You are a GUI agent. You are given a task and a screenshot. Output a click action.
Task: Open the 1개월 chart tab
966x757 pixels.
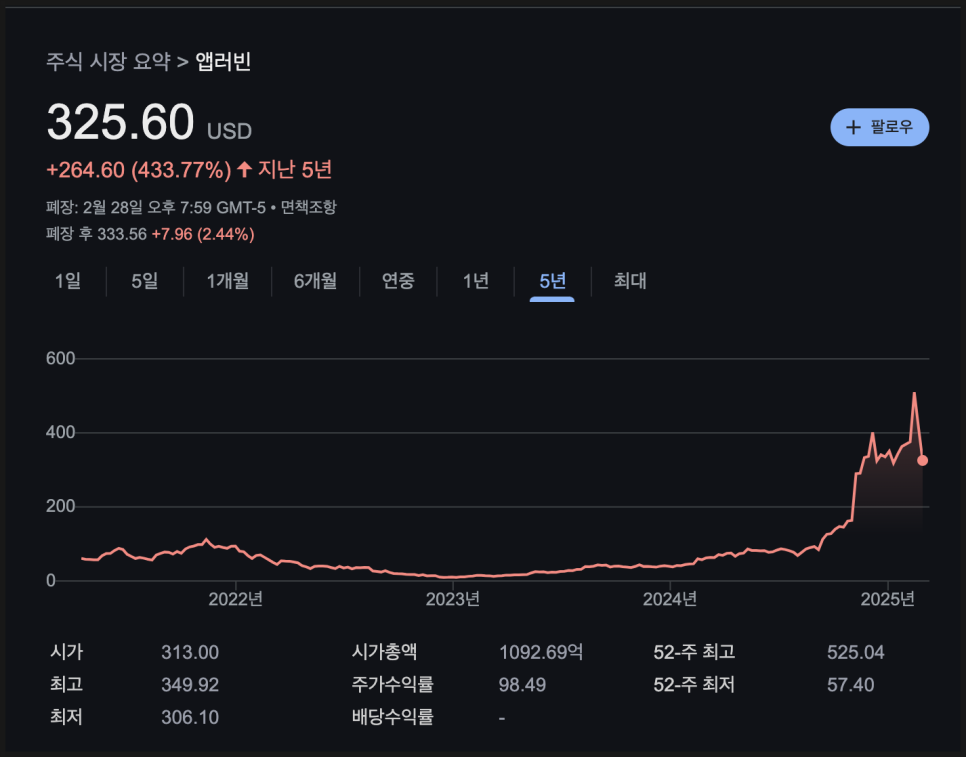click(x=227, y=281)
